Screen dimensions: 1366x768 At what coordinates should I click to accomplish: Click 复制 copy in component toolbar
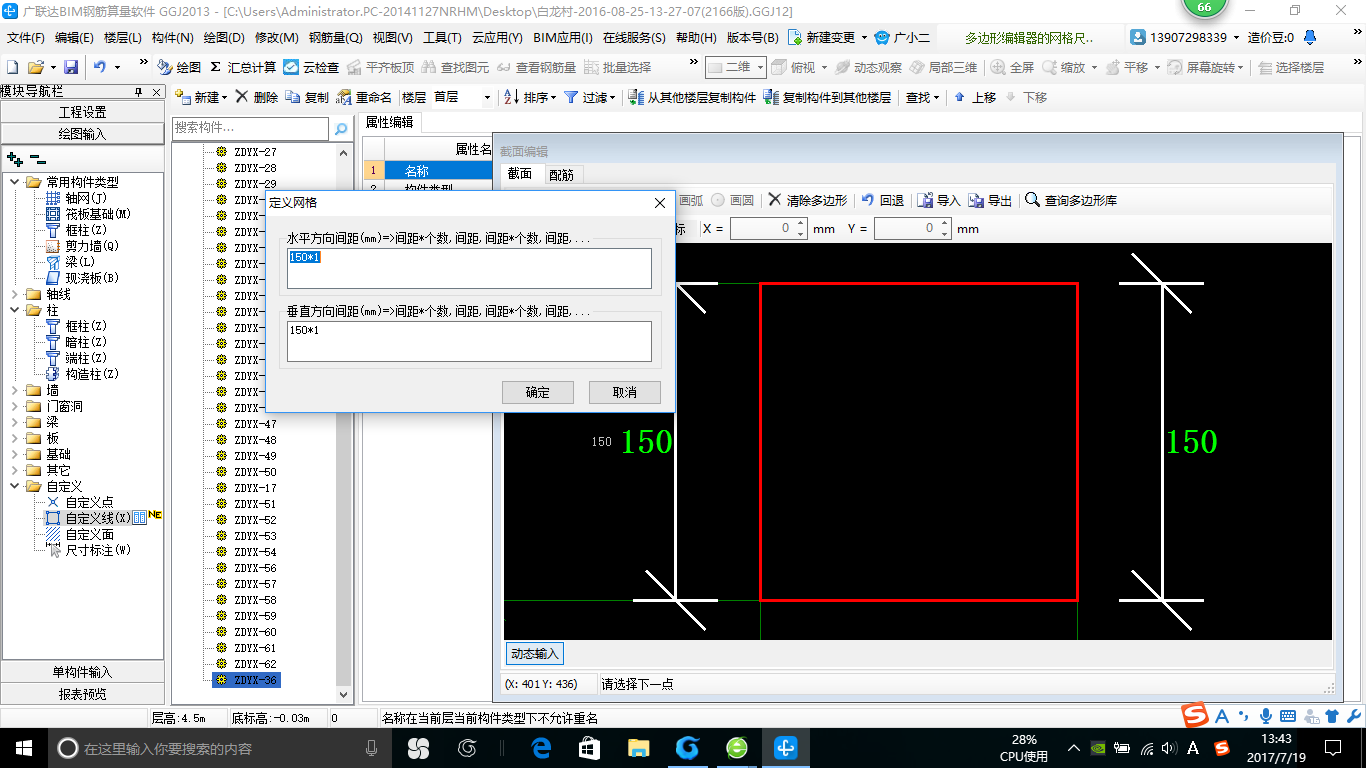point(307,97)
